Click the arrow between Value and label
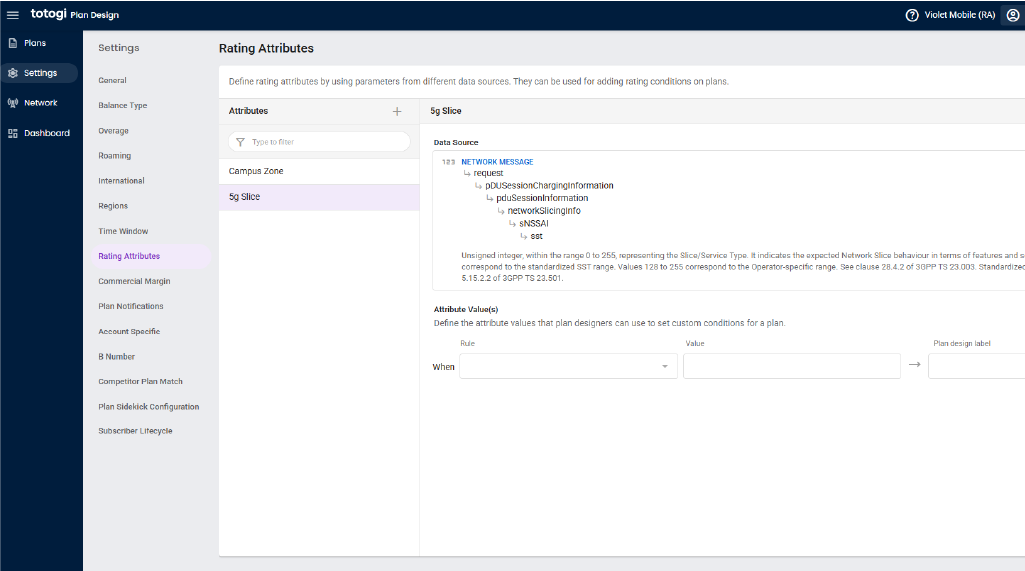 [x=915, y=364]
